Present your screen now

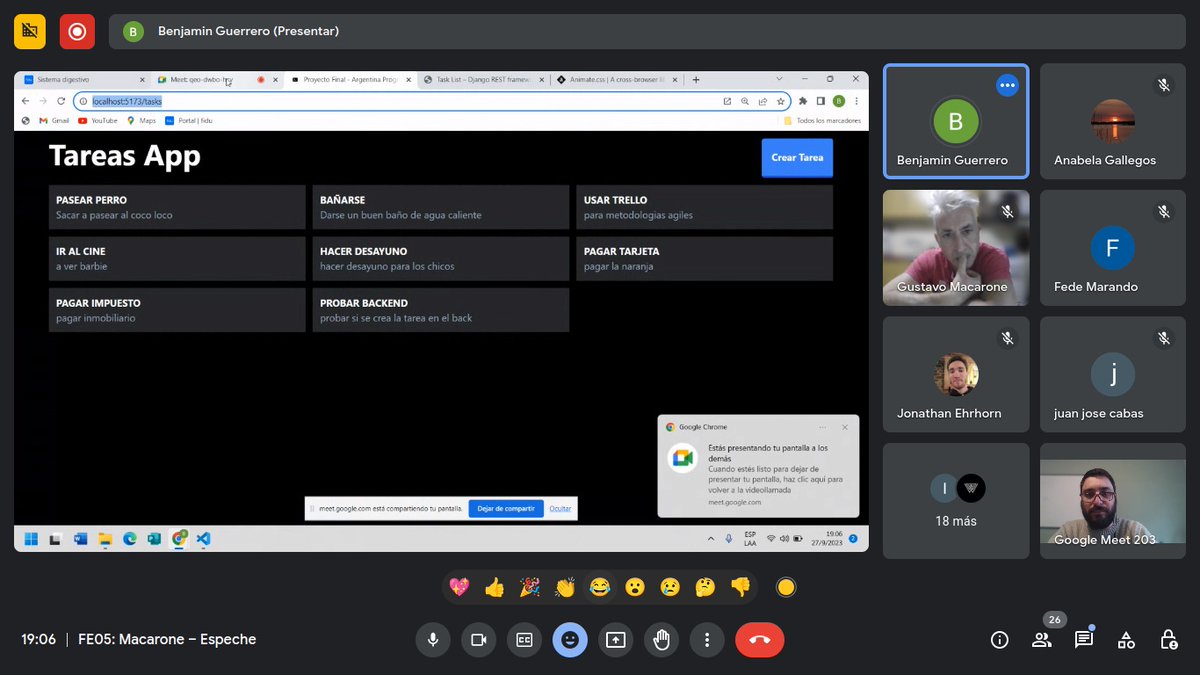(x=616, y=640)
